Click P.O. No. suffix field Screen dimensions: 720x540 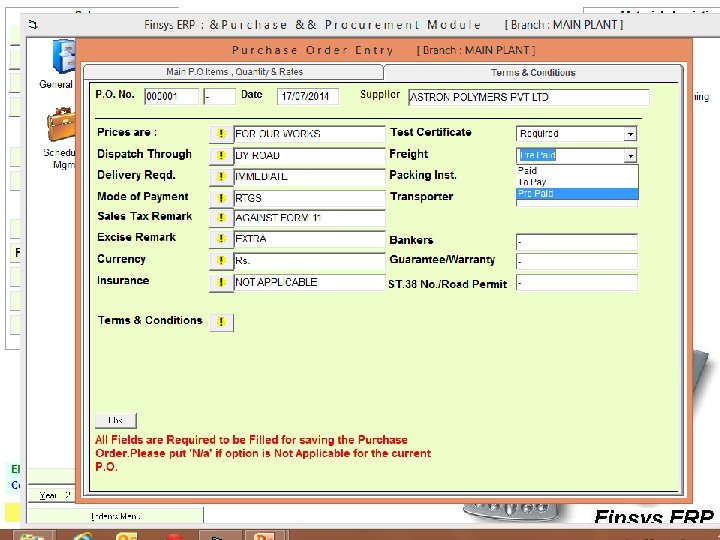point(219,96)
